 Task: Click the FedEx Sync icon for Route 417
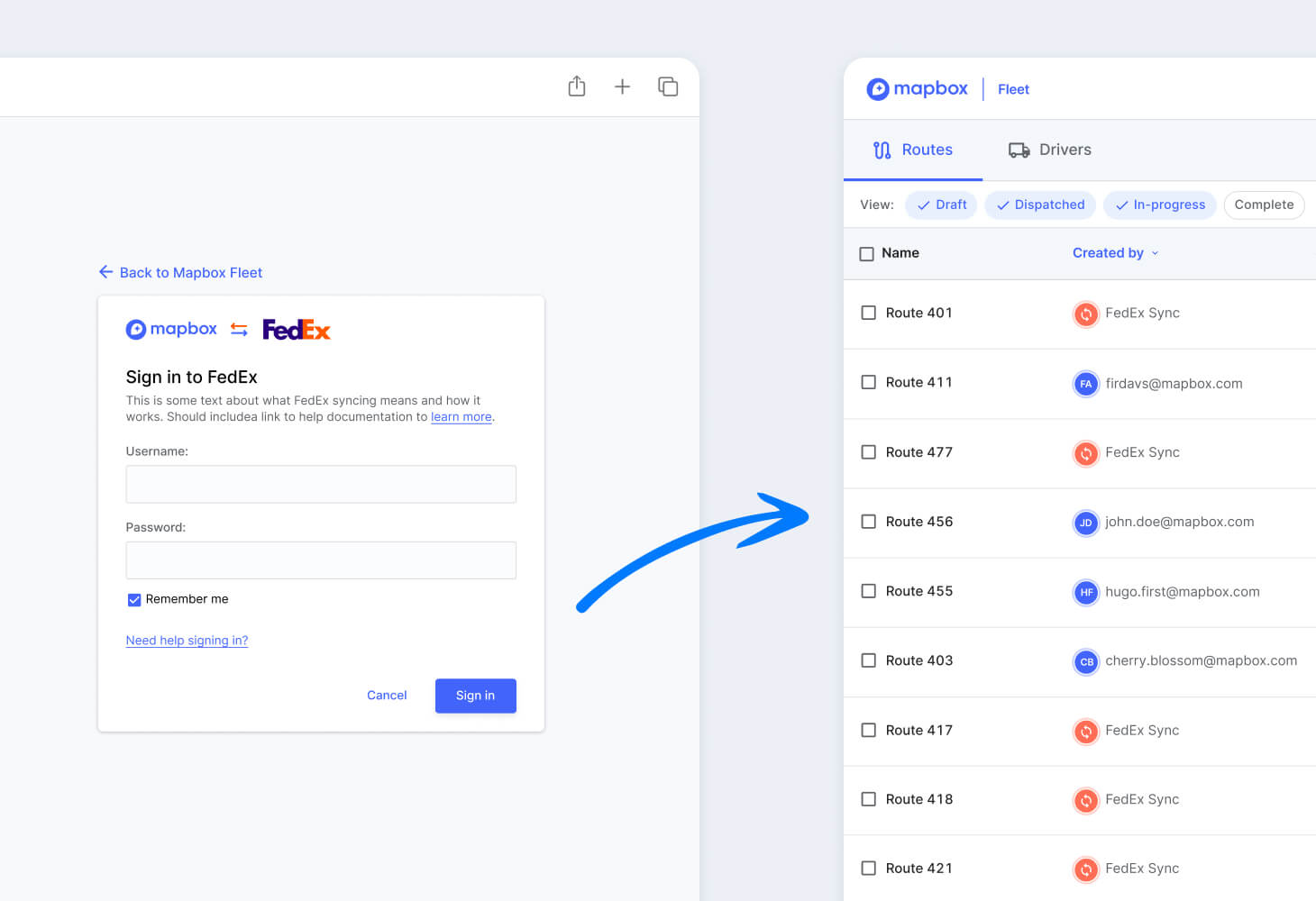click(x=1086, y=731)
